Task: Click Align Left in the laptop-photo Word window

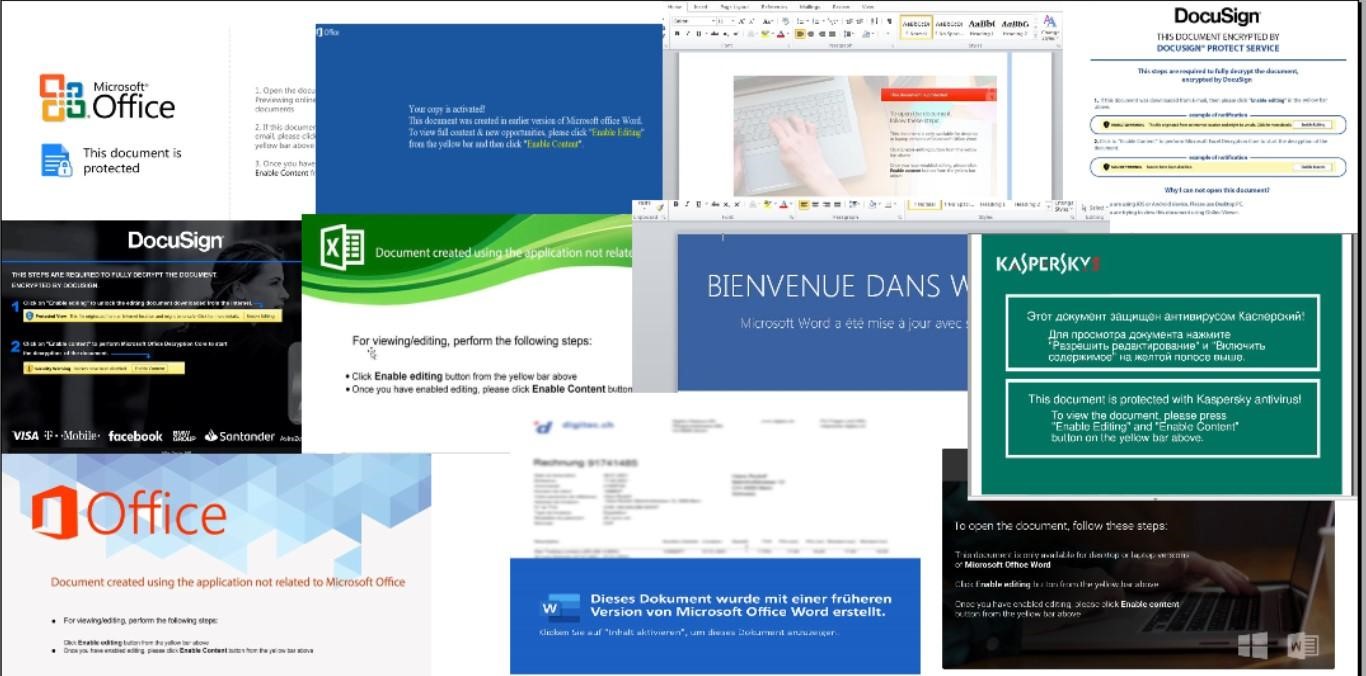Action: tap(801, 33)
